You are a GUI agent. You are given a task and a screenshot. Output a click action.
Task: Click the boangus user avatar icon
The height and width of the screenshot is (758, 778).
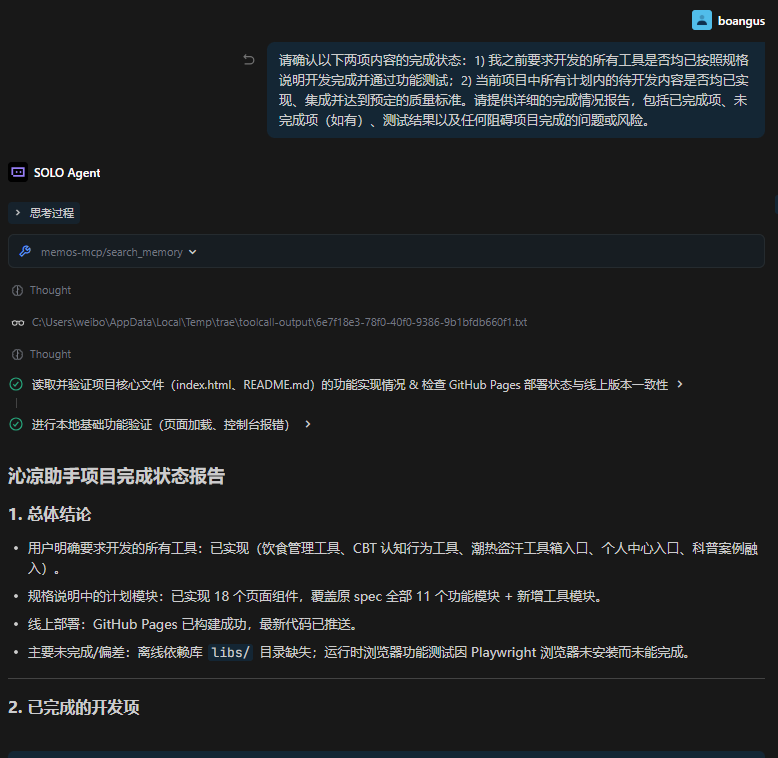(x=702, y=20)
